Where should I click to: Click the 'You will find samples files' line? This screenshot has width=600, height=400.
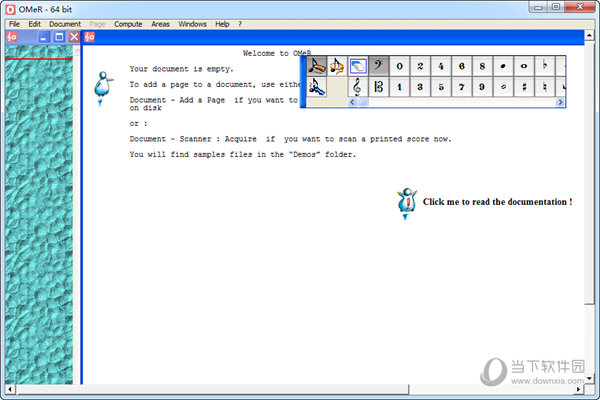pyautogui.click(x=242, y=154)
